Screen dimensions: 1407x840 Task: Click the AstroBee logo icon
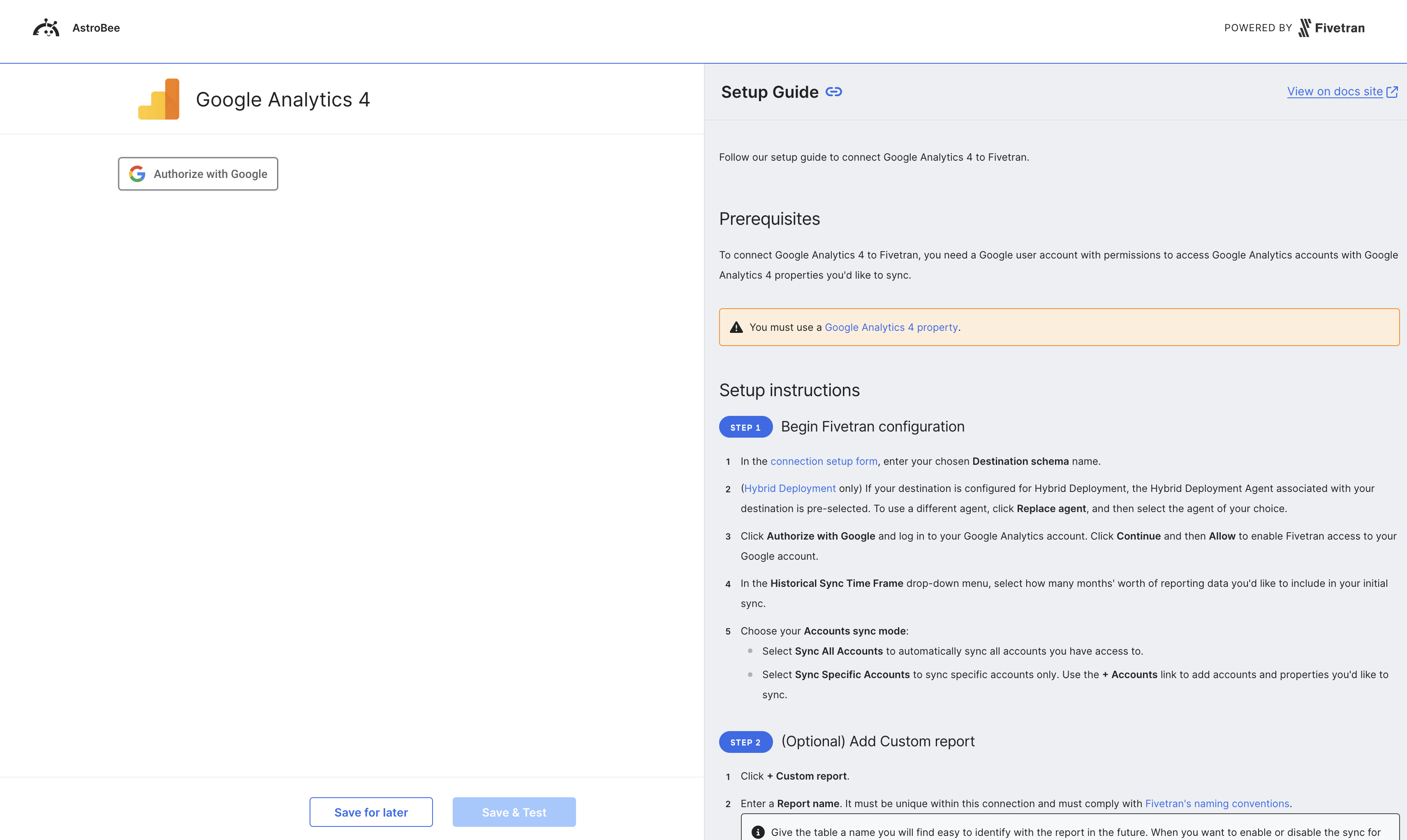click(x=46, y=28)
